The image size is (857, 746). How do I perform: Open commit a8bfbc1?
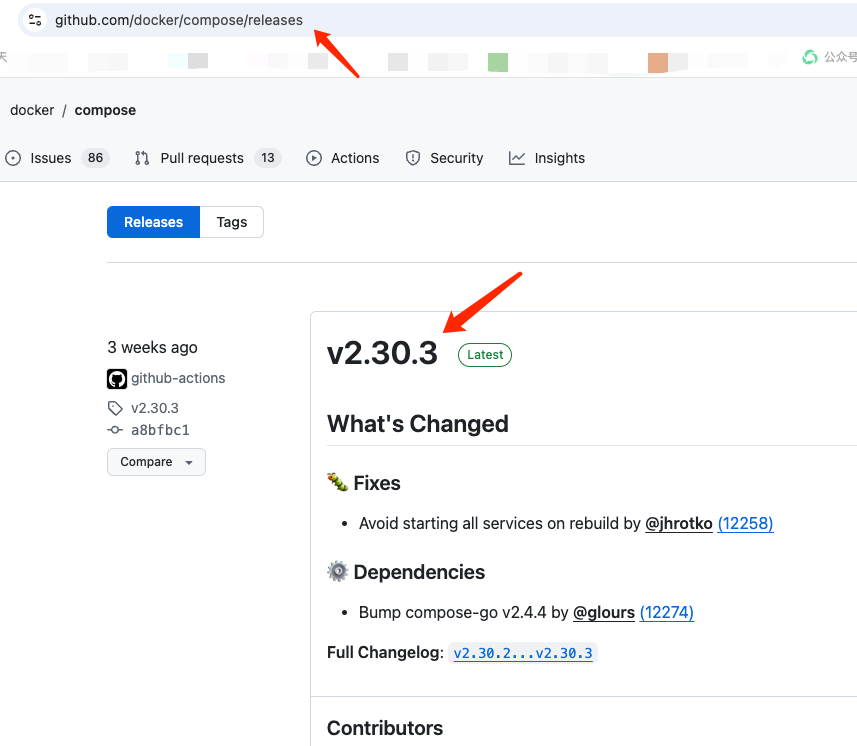coord(160,430)
